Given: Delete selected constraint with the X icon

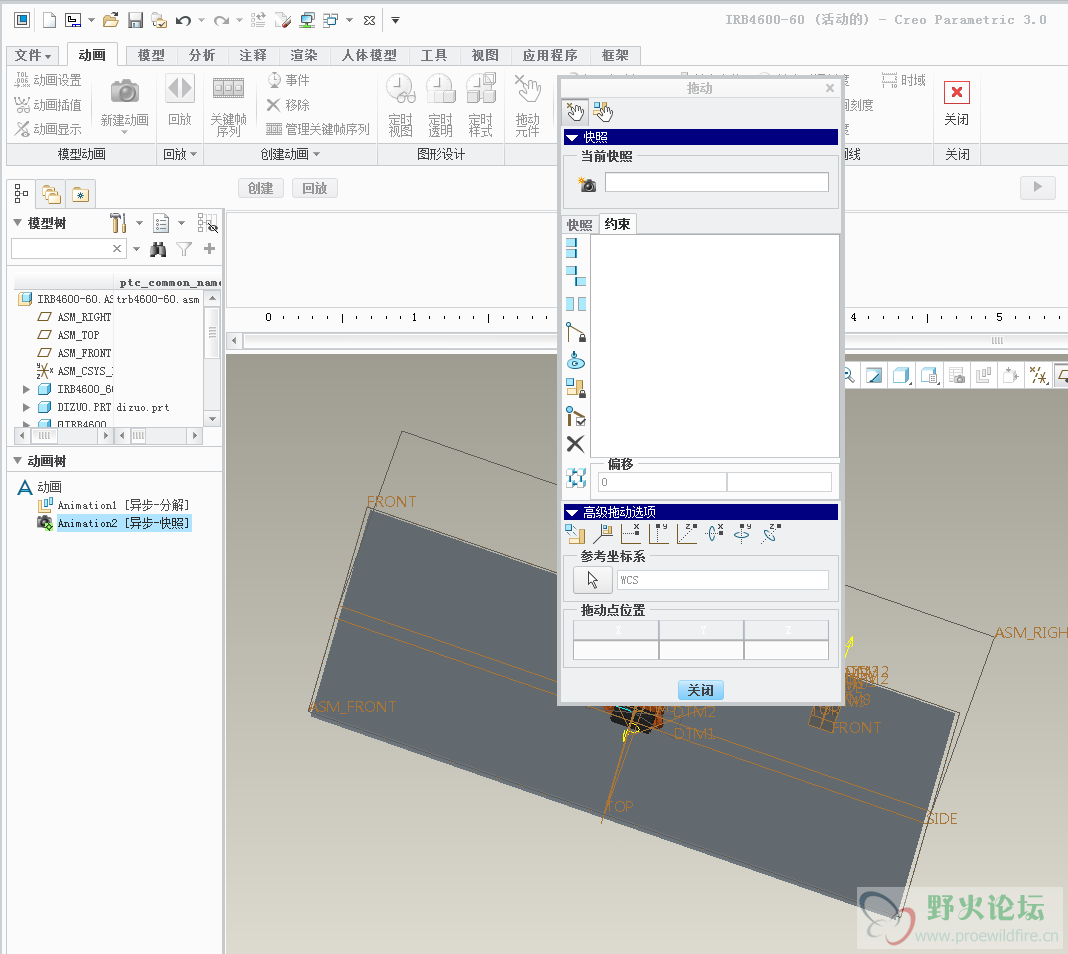Looking at the screenshot, I should click(x=576, y=444).
